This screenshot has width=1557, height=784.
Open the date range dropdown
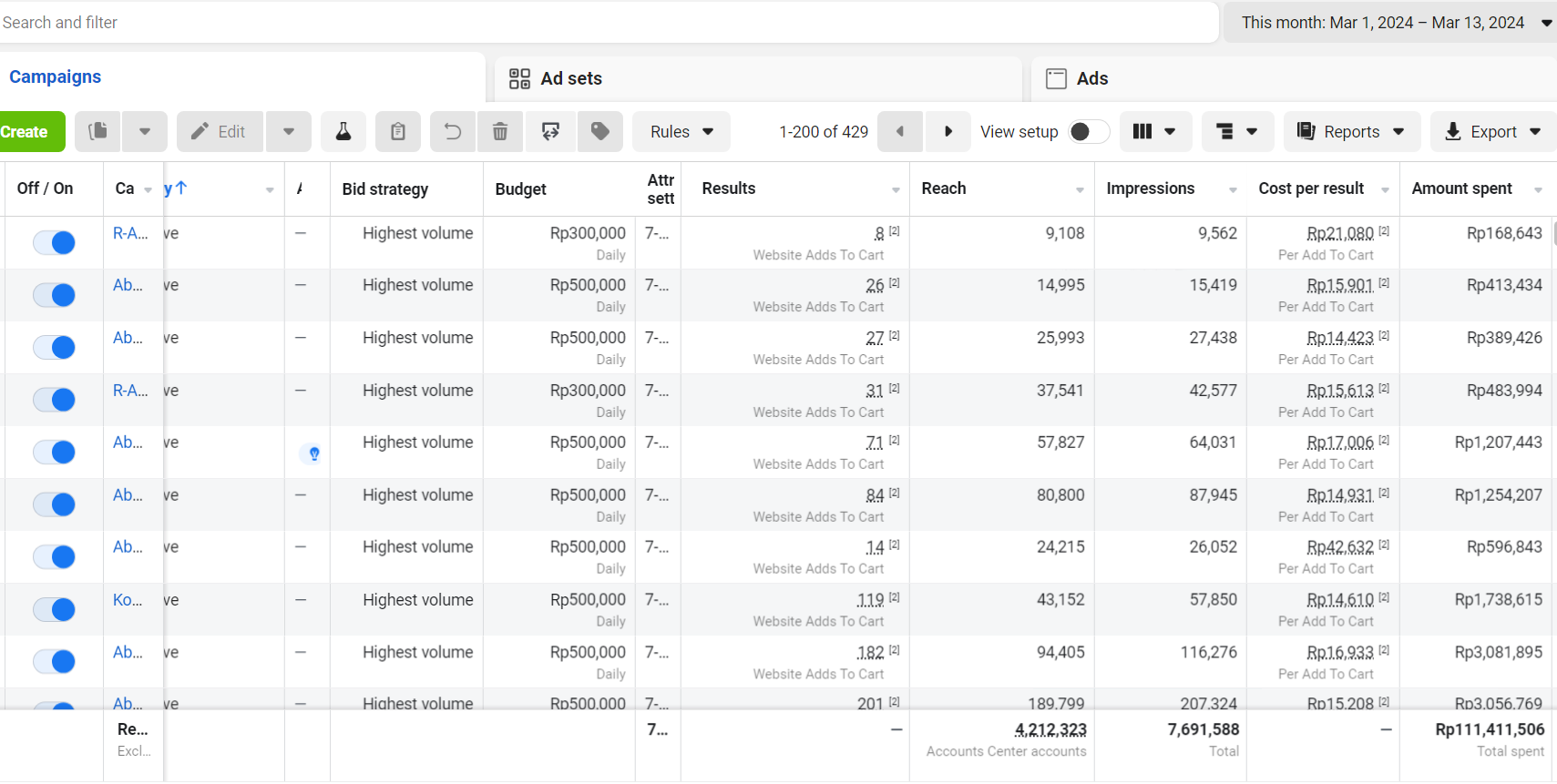(x=1389, y=23)
